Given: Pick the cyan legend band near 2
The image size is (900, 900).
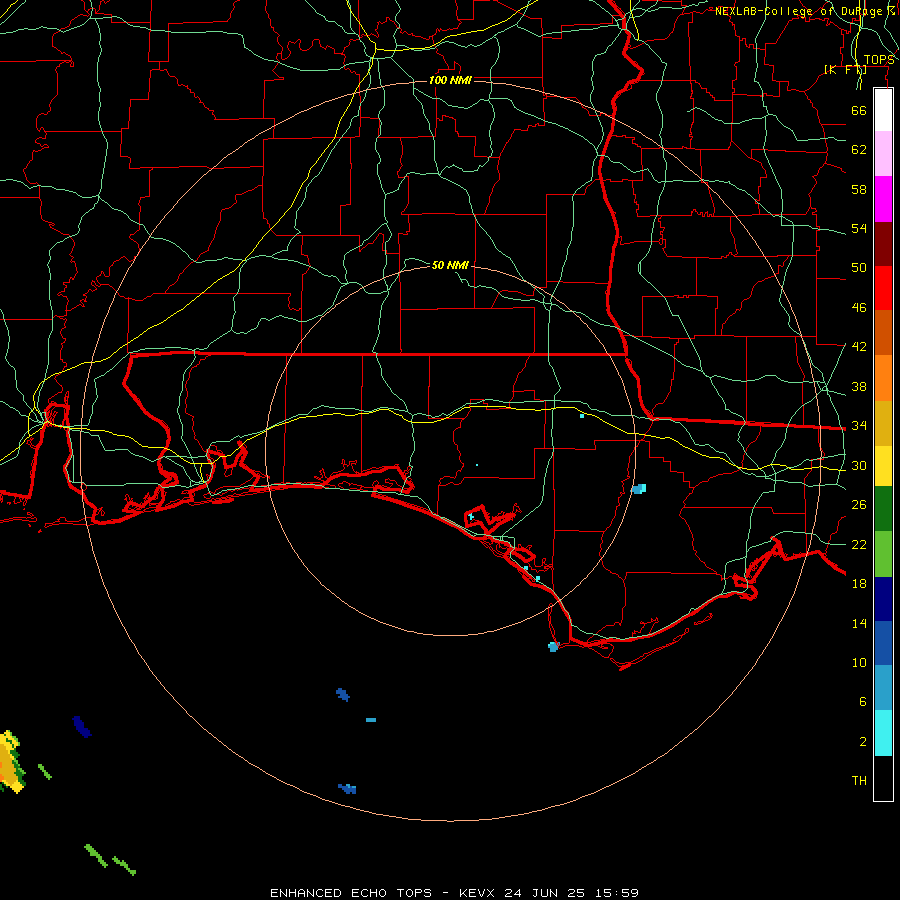Looking at the screenshot, I should pos(883,733).
